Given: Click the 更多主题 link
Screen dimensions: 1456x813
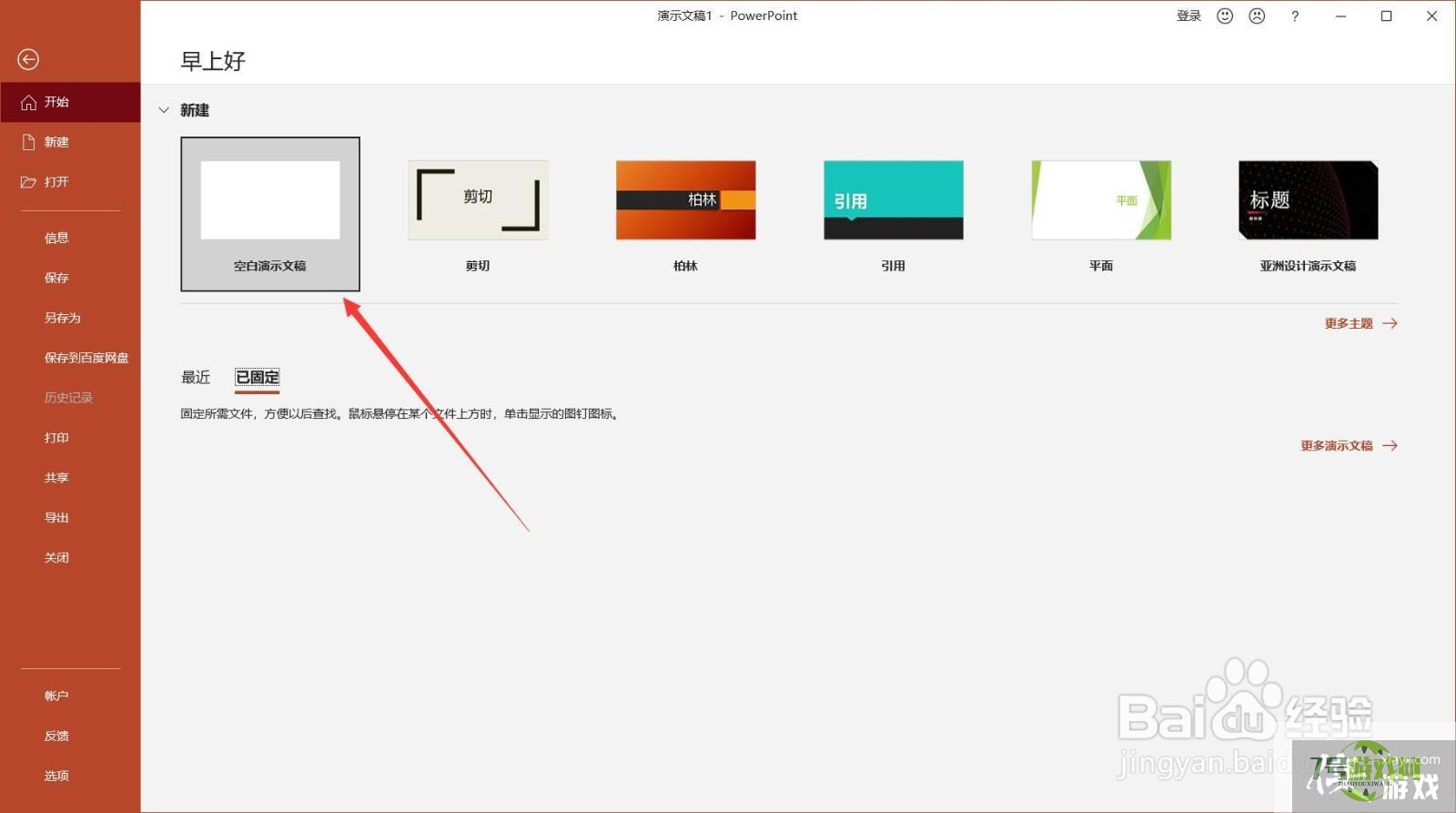Looking at the screenshot, I should pos(1349,323).
